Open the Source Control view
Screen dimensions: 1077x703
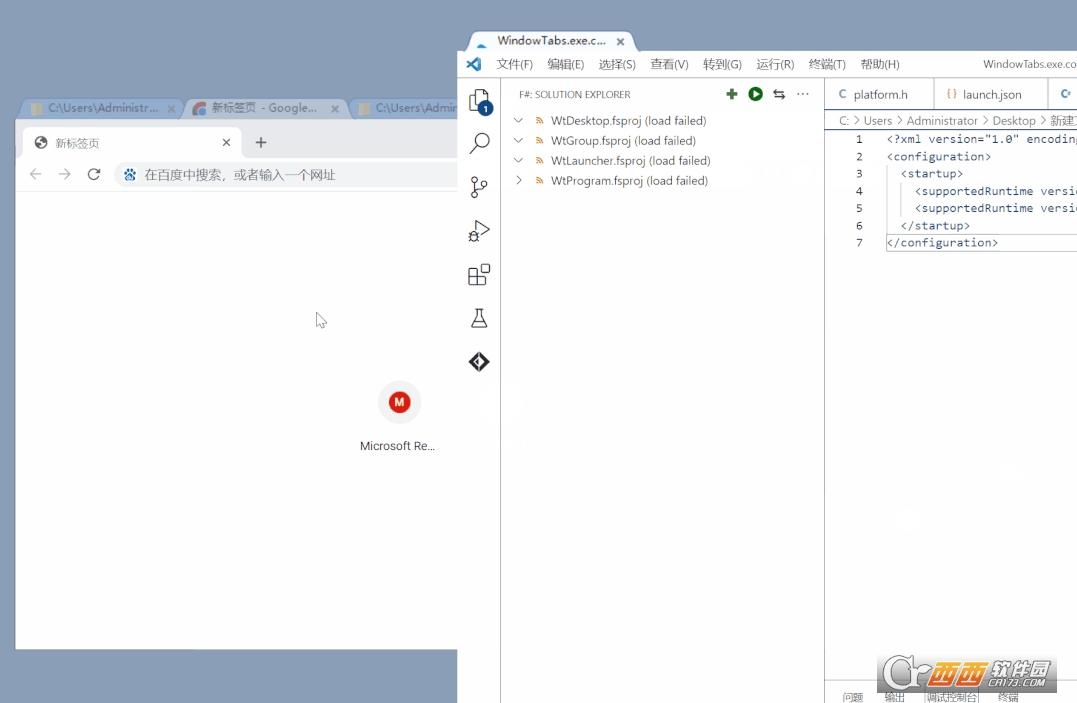(x=479, y=187)
